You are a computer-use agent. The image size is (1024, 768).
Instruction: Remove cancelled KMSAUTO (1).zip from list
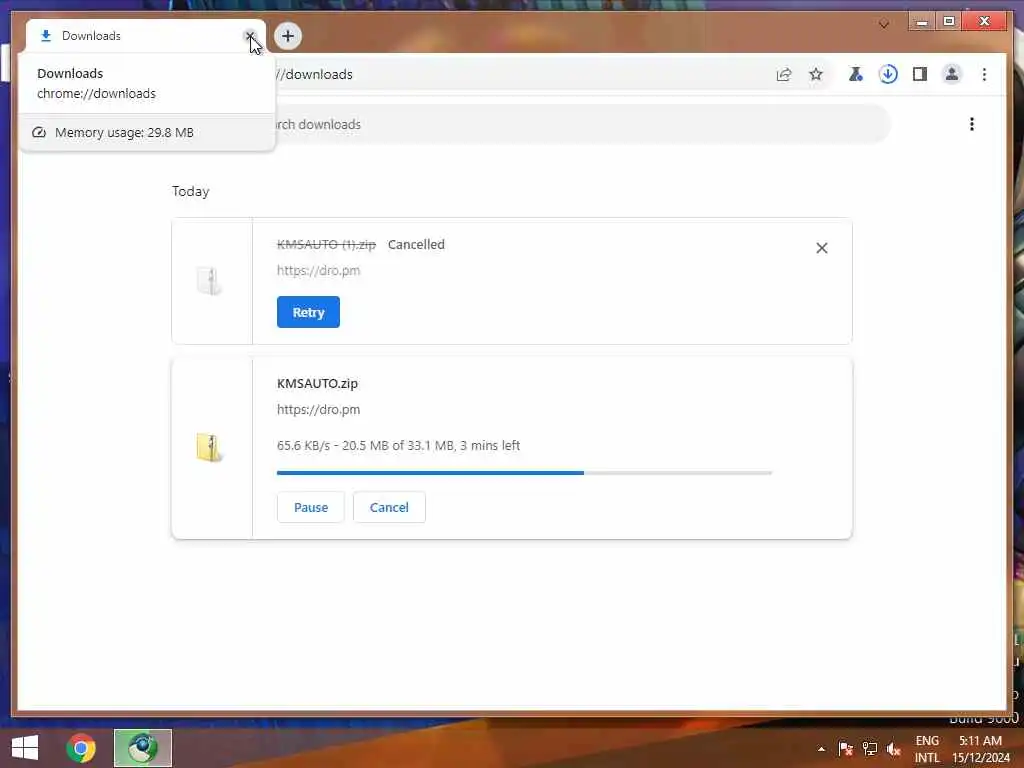click(x=822, y=248)
